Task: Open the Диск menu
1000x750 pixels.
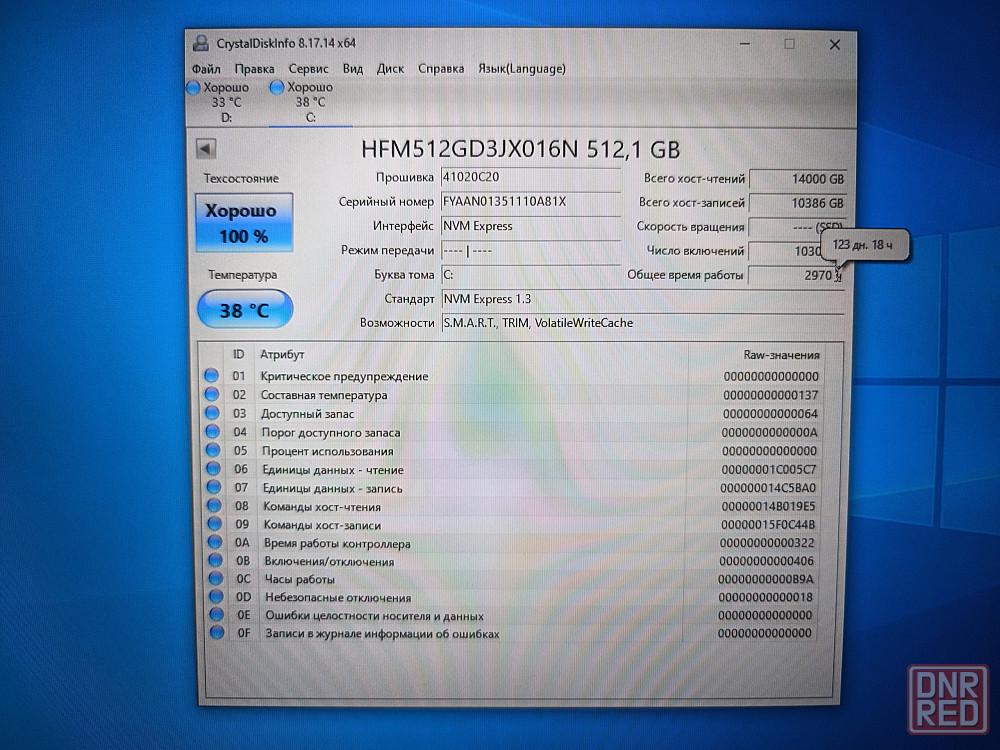Action: point(391,69)
